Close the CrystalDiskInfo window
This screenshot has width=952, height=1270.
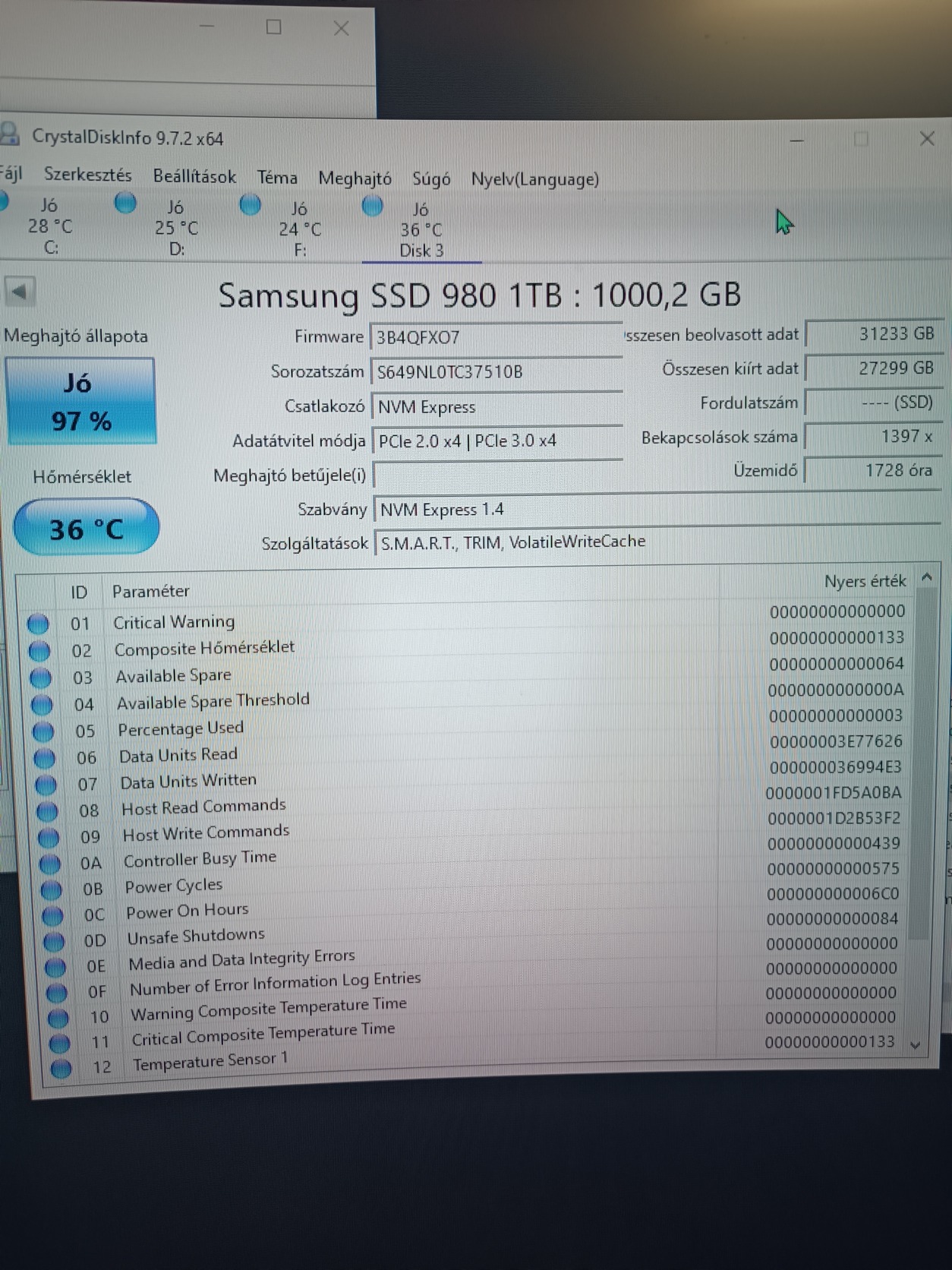click(x=927, y=138)
